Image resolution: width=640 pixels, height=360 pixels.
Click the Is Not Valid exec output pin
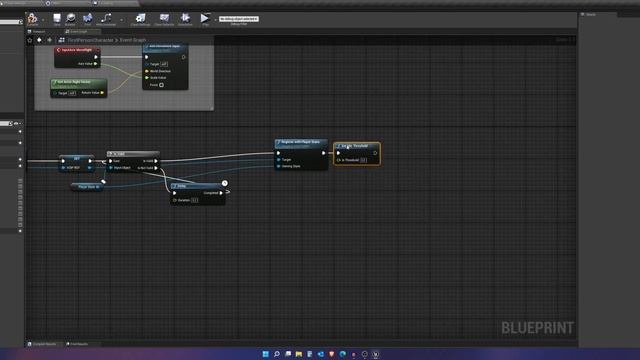(x=156, y=168)
